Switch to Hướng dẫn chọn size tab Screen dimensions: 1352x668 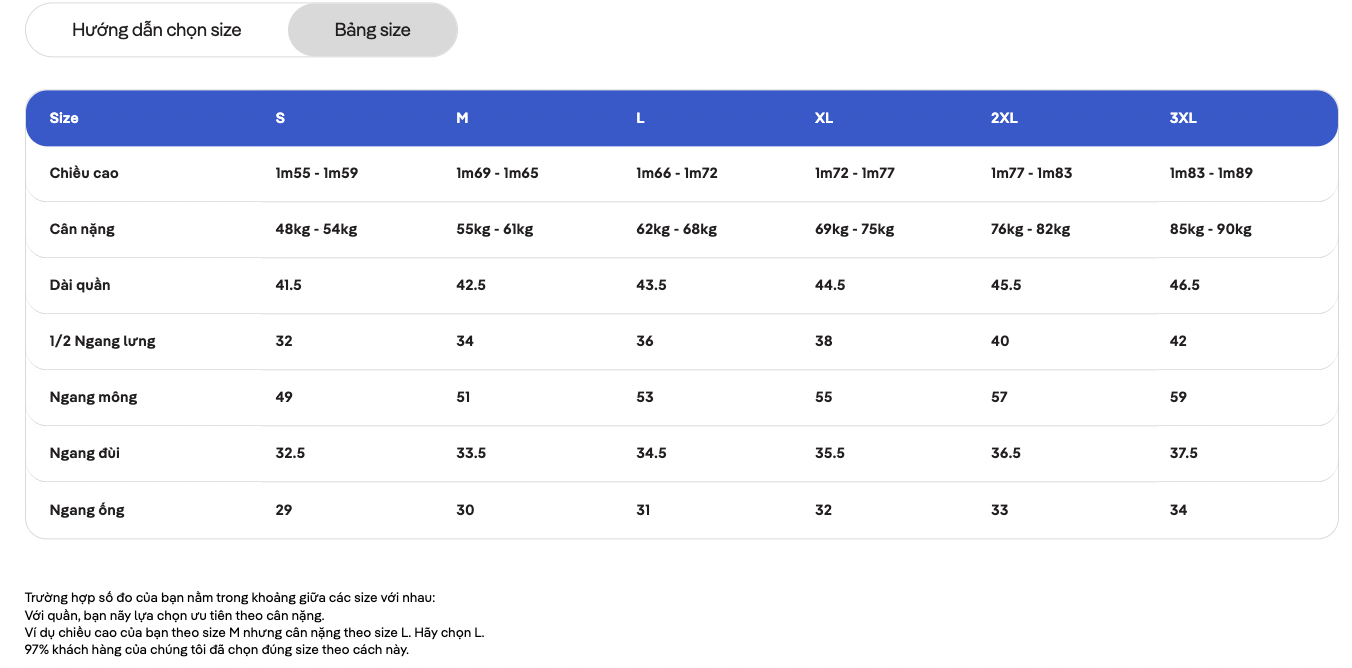tap(157, 30)
